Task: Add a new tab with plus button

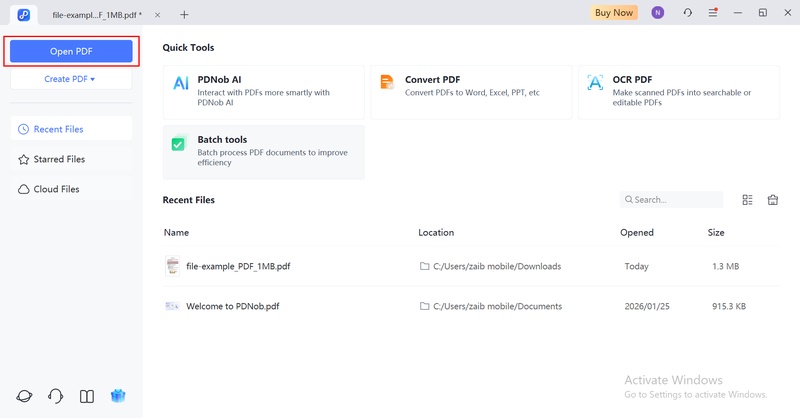Action: [x=184, y=14]
